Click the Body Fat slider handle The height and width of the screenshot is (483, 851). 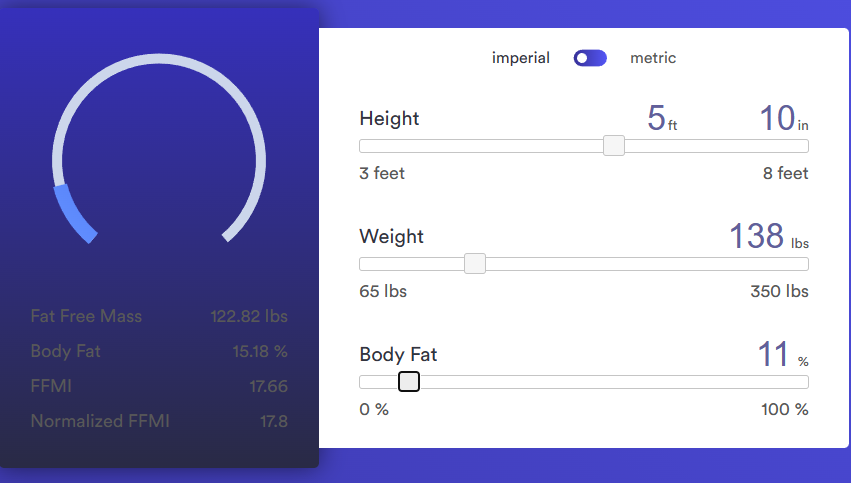(x=409, y=382)
